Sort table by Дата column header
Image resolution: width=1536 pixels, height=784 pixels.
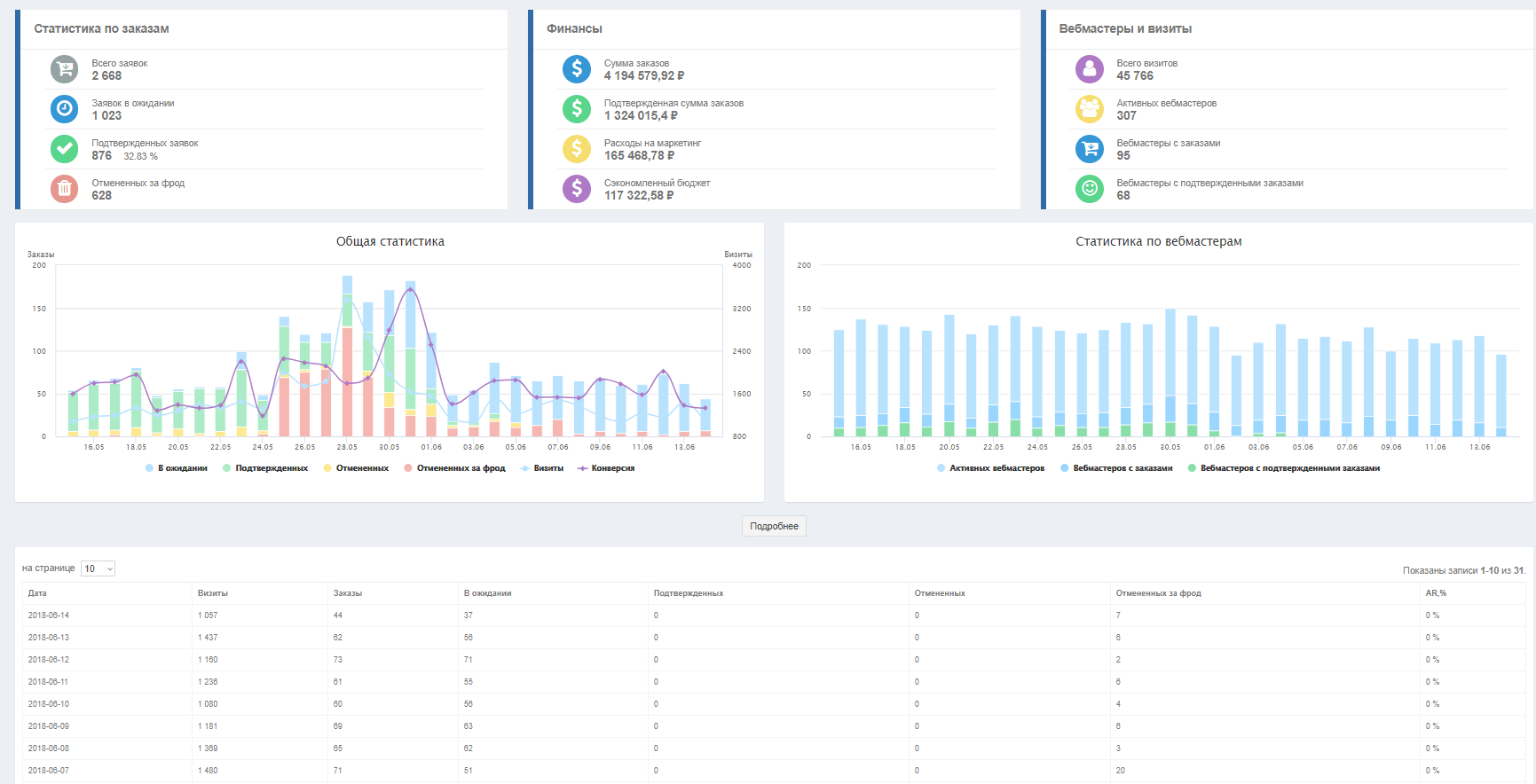pyautogui.click(x=37, y=593)
